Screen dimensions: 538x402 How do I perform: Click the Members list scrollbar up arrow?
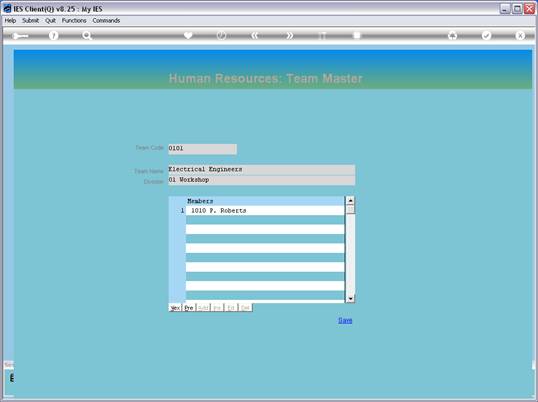click(x=350, y=201)
